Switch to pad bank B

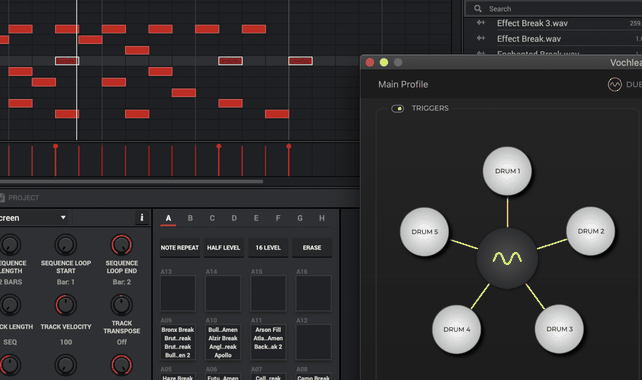(x=190, y=218)
